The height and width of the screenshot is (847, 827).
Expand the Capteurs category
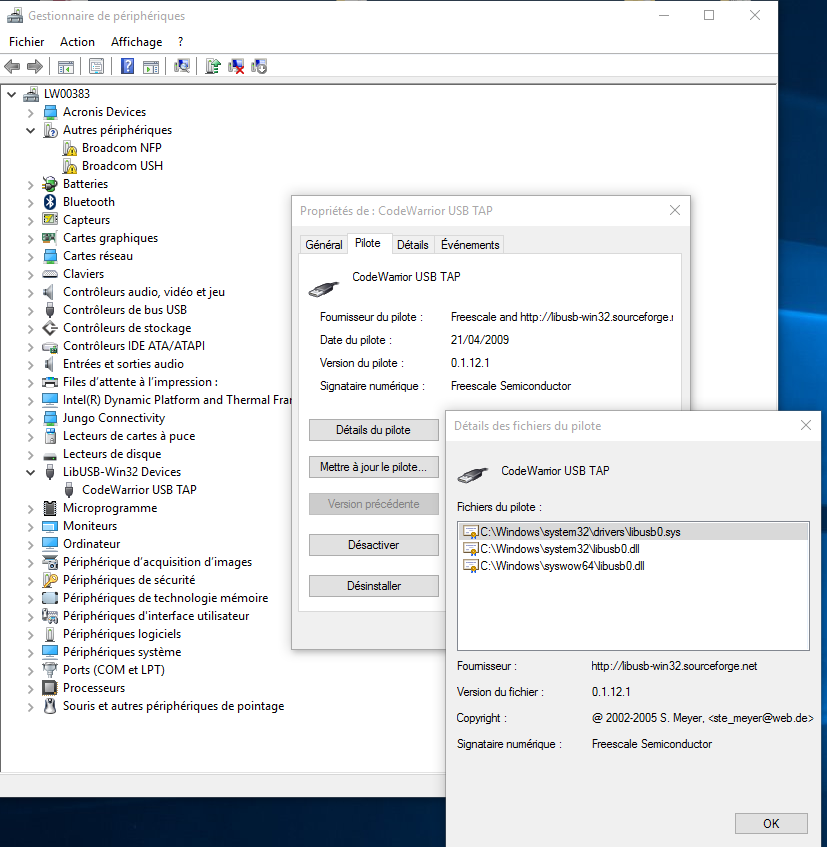31,220
